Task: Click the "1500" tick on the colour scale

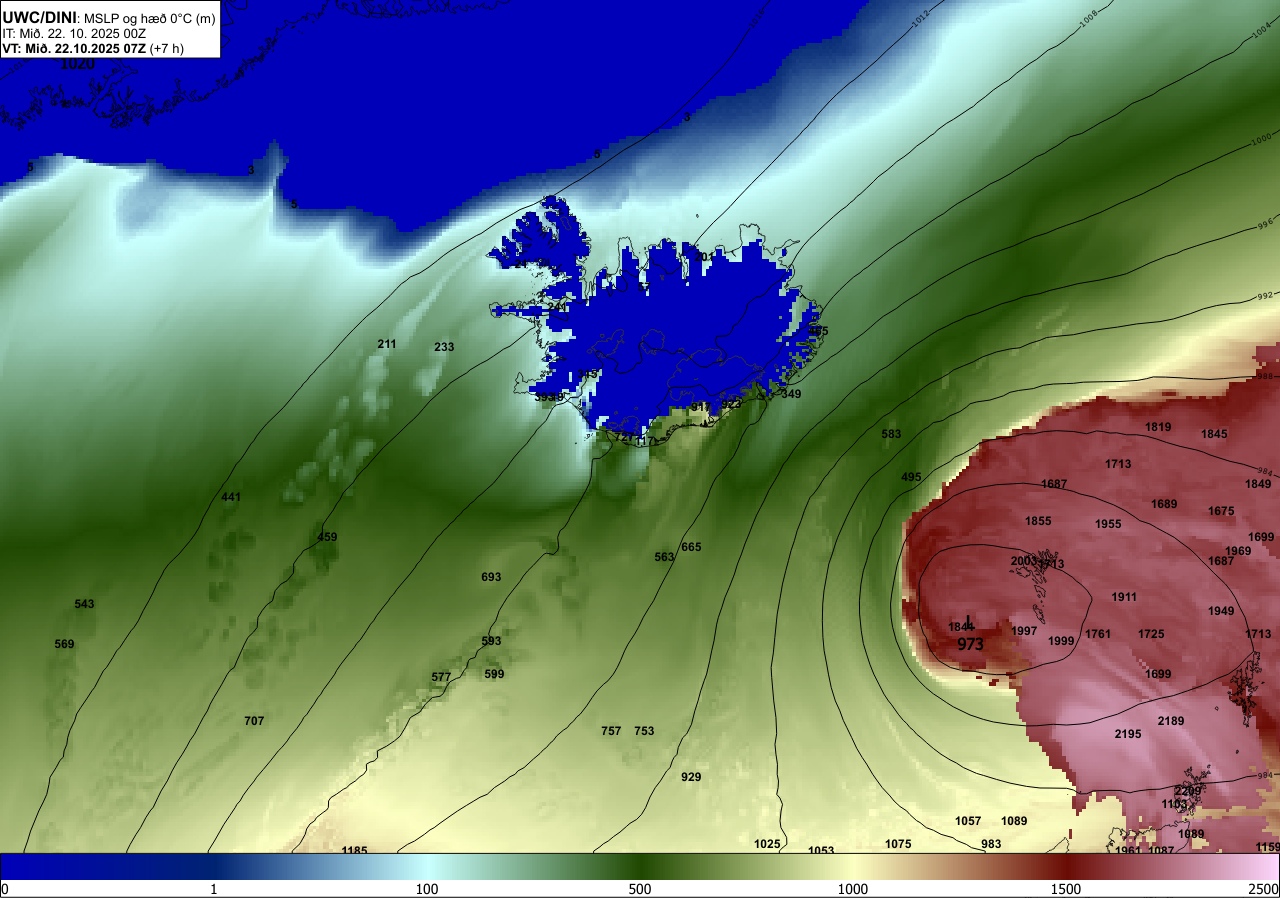Action: point(1066,889)
